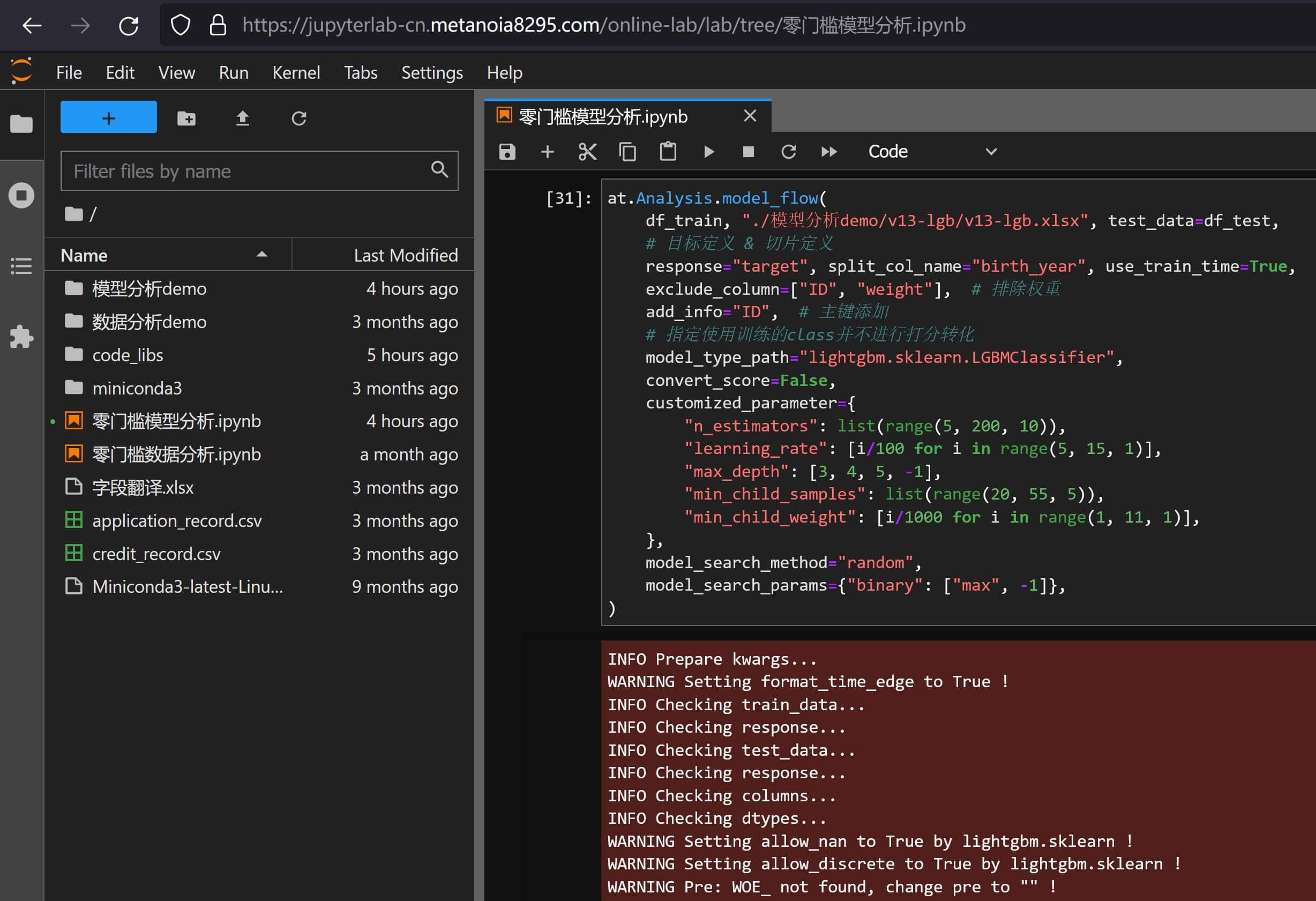
Task: Open the cell type Code dropdown
Action: click(x=931, y=152)
